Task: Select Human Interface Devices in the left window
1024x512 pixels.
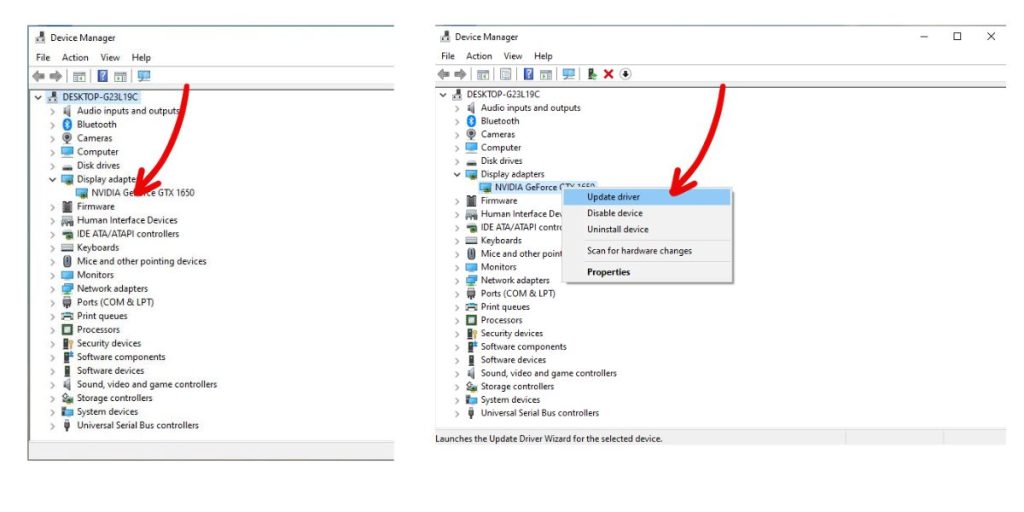Action: (127, 220)
